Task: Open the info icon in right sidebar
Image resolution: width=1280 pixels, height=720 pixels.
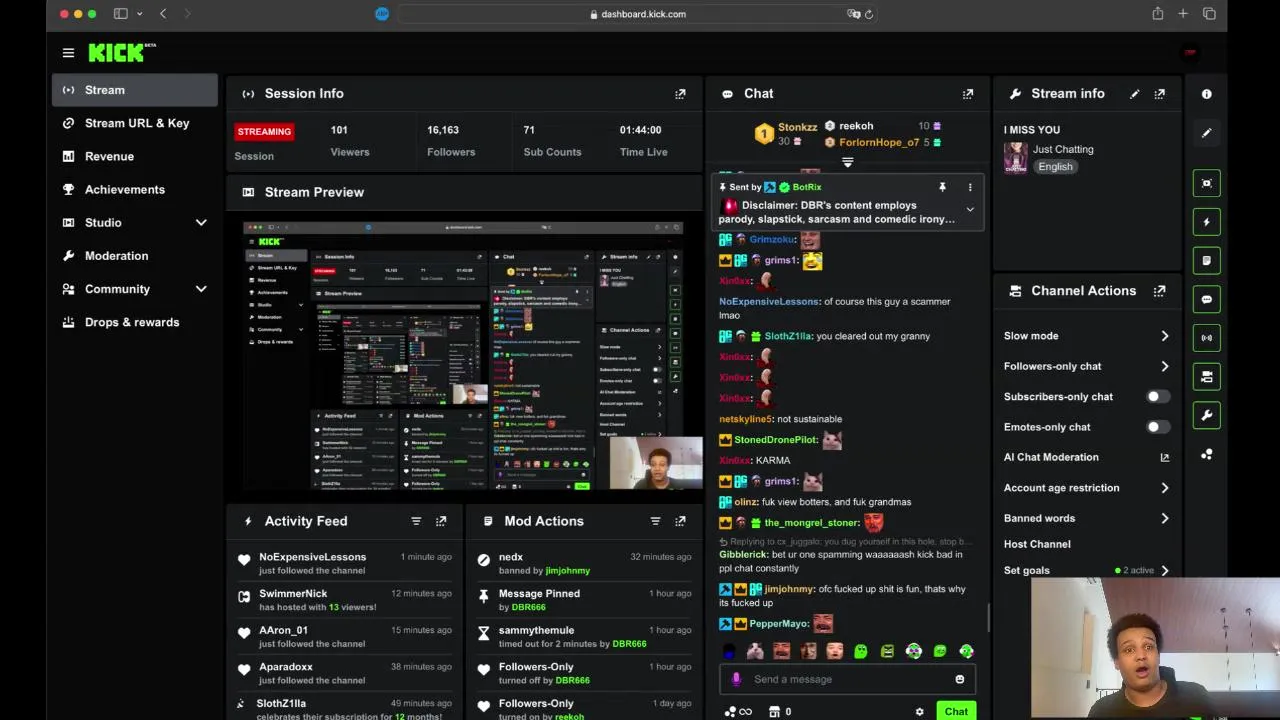Action: click(1206, 94)
